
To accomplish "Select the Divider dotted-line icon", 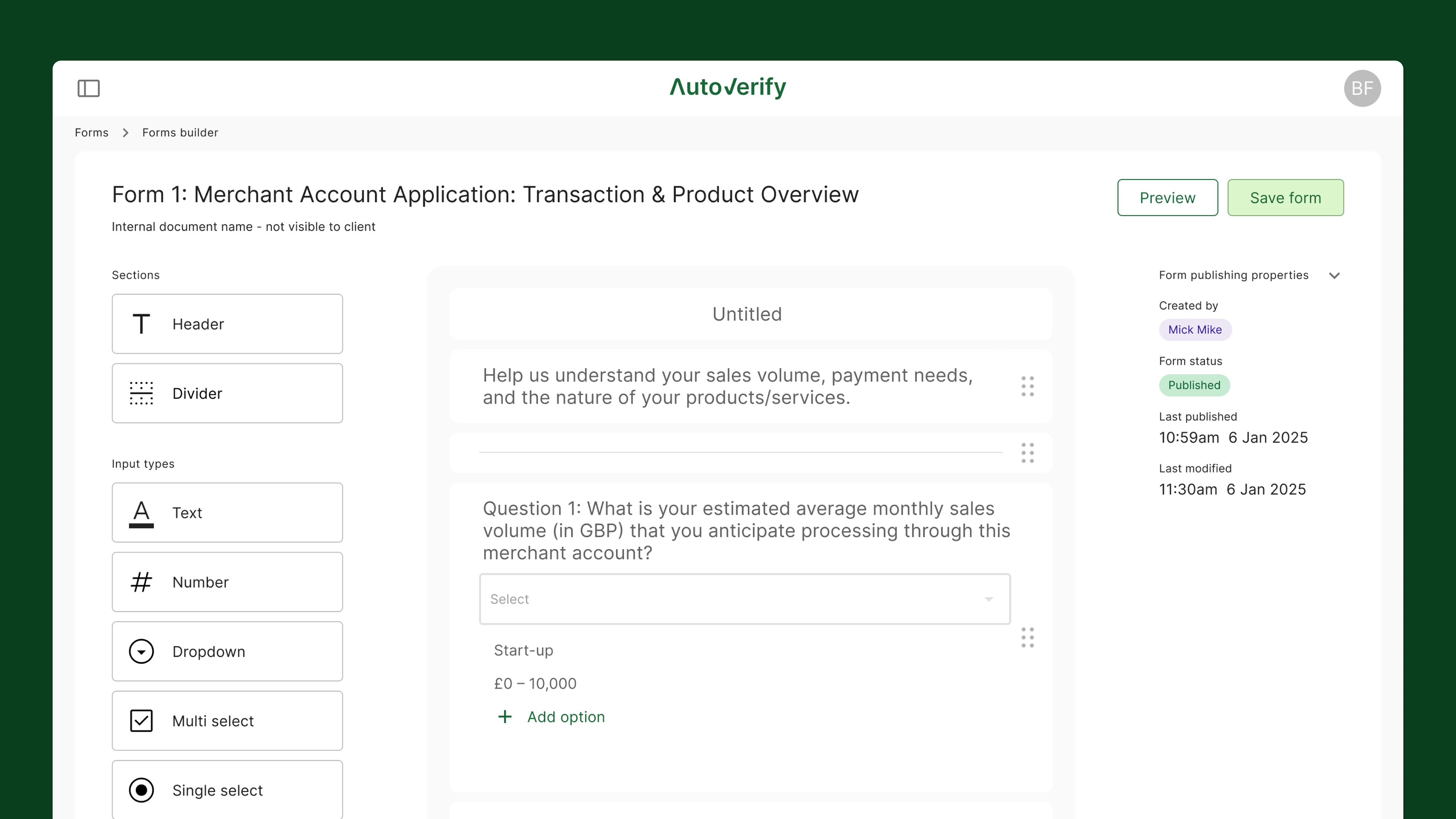I will point(141,394).
